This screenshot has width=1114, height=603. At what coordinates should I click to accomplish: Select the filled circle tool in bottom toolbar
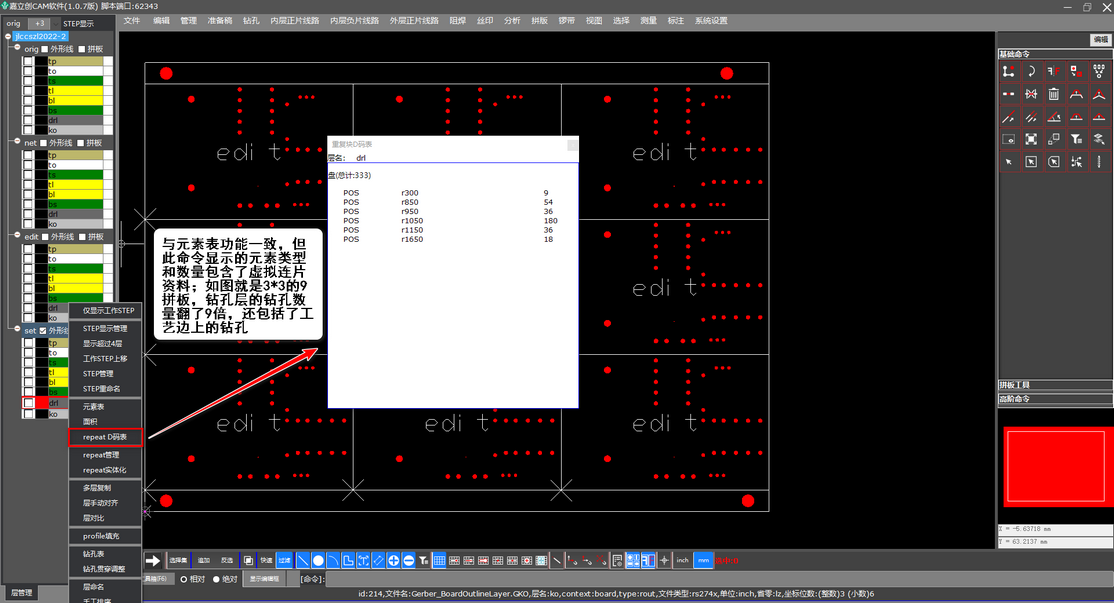[x=318, y=560]
